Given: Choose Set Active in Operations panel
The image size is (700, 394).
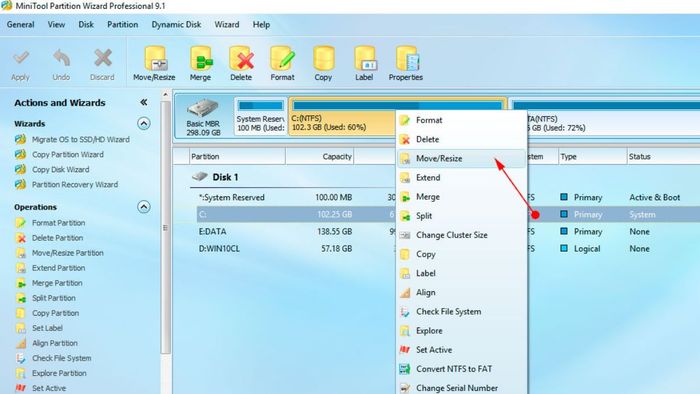Looking at the screenshot, I should [41, 388].
